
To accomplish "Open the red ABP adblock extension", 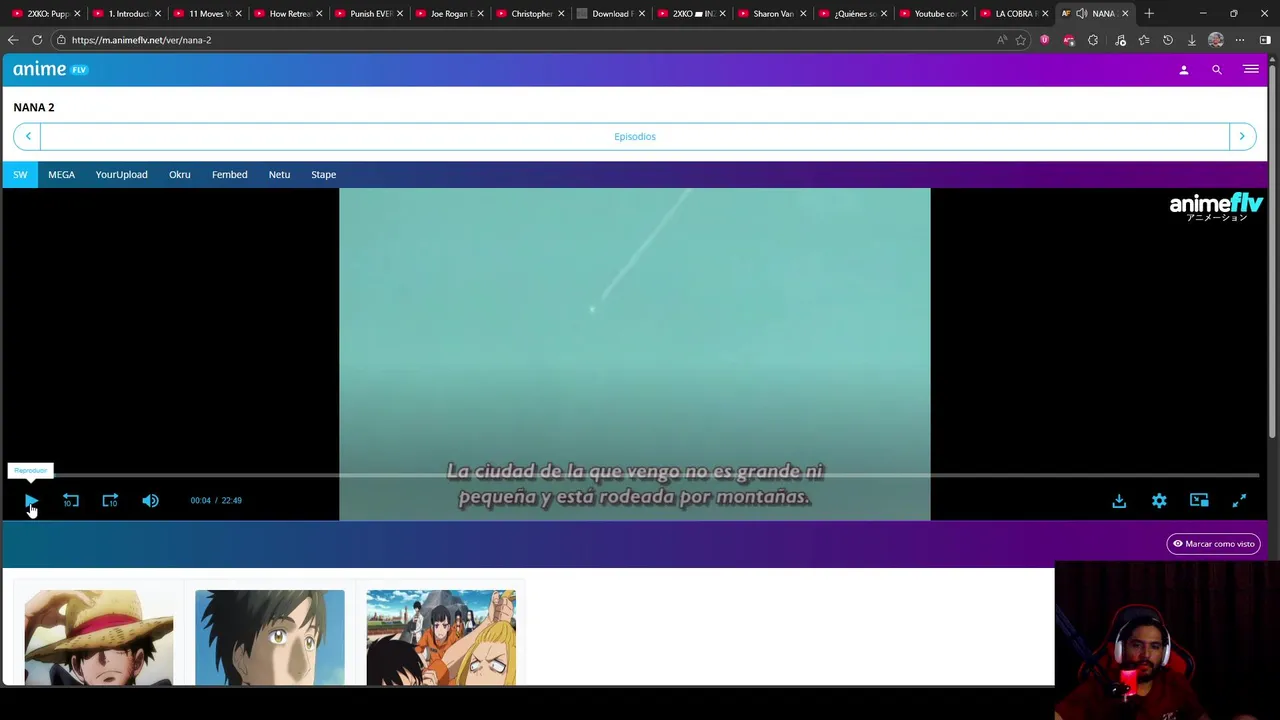I will 1069,40.
